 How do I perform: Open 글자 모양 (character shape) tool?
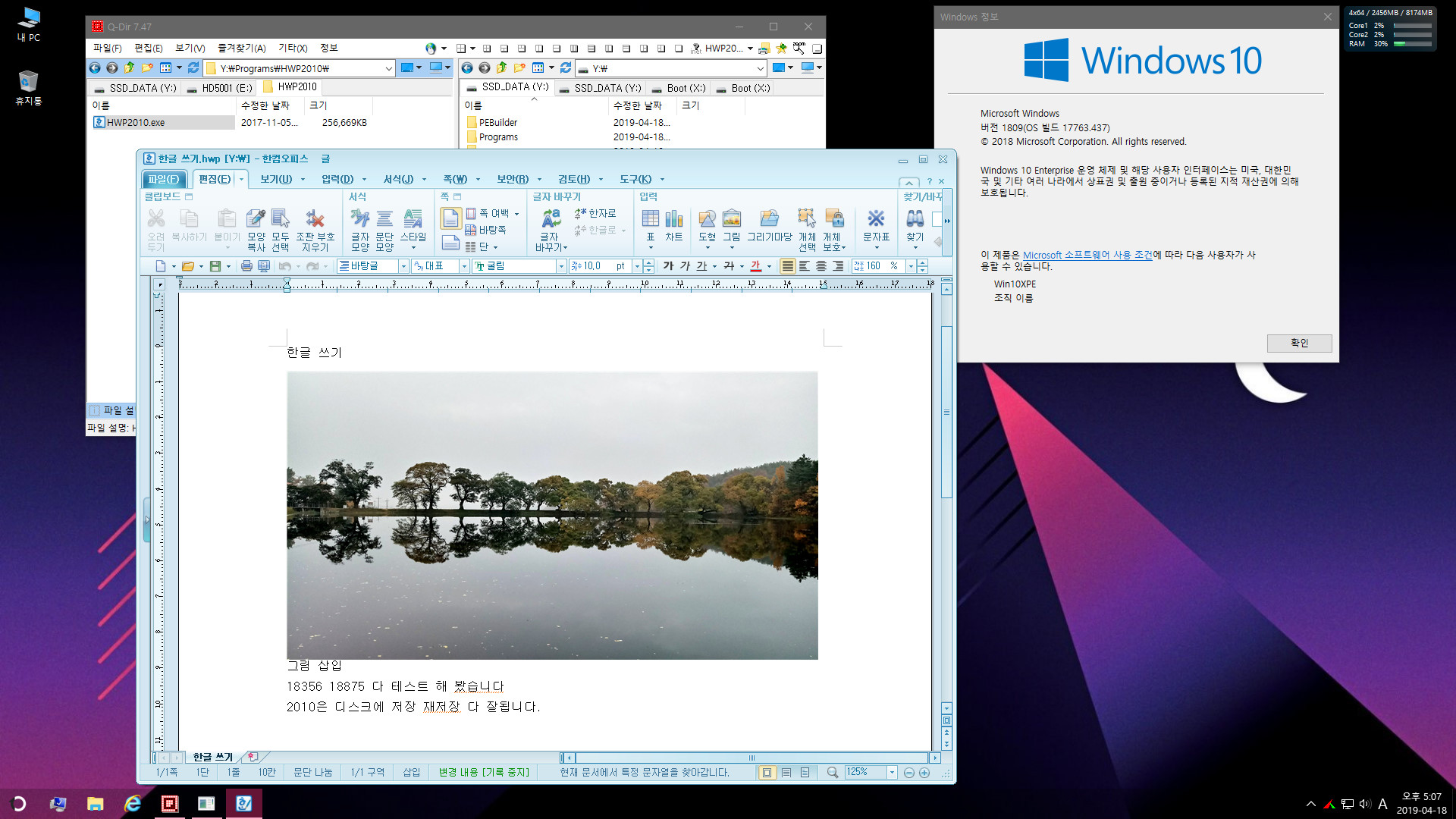(360, 230)
